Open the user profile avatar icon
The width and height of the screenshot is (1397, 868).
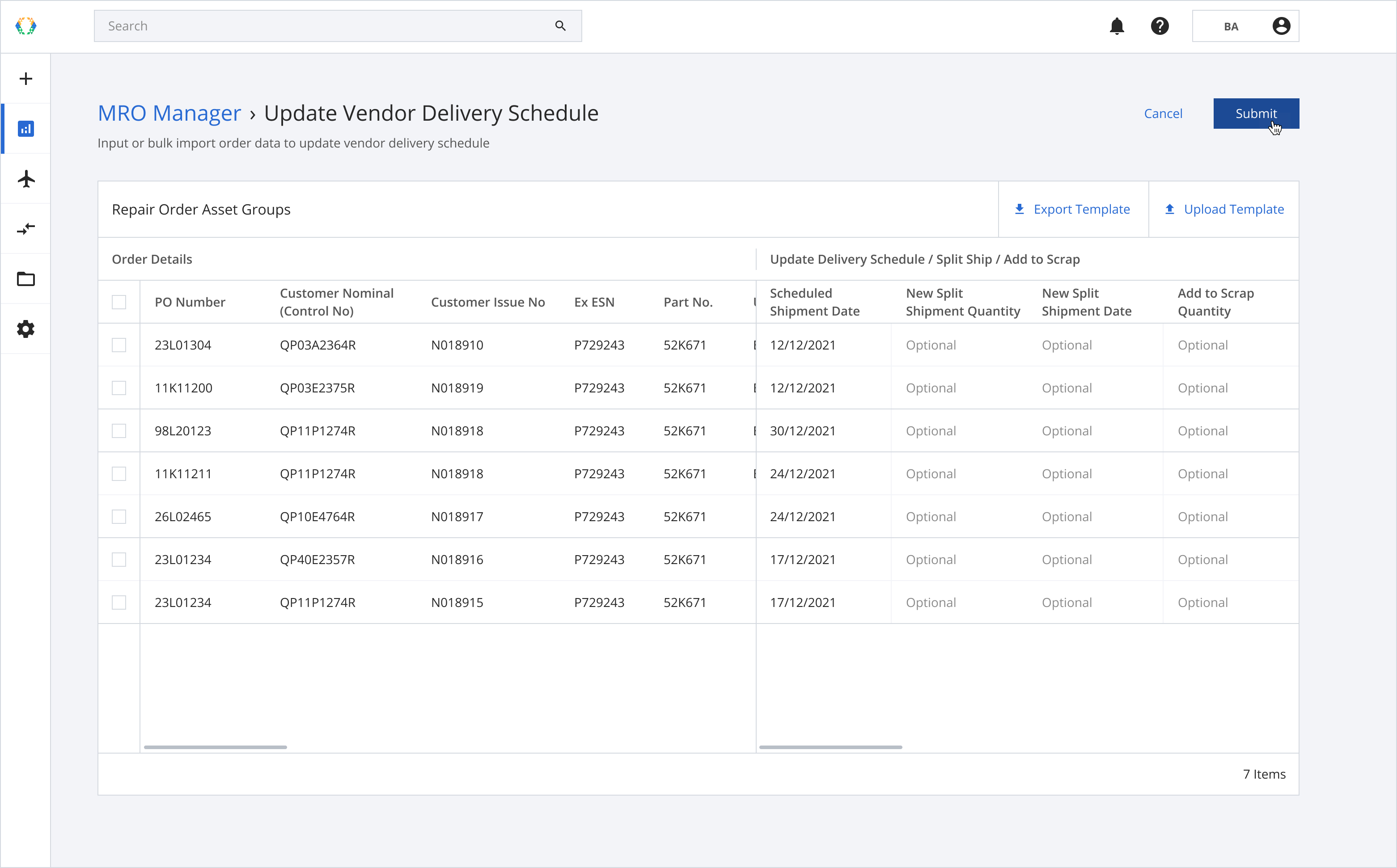(x=1281, y=26)
